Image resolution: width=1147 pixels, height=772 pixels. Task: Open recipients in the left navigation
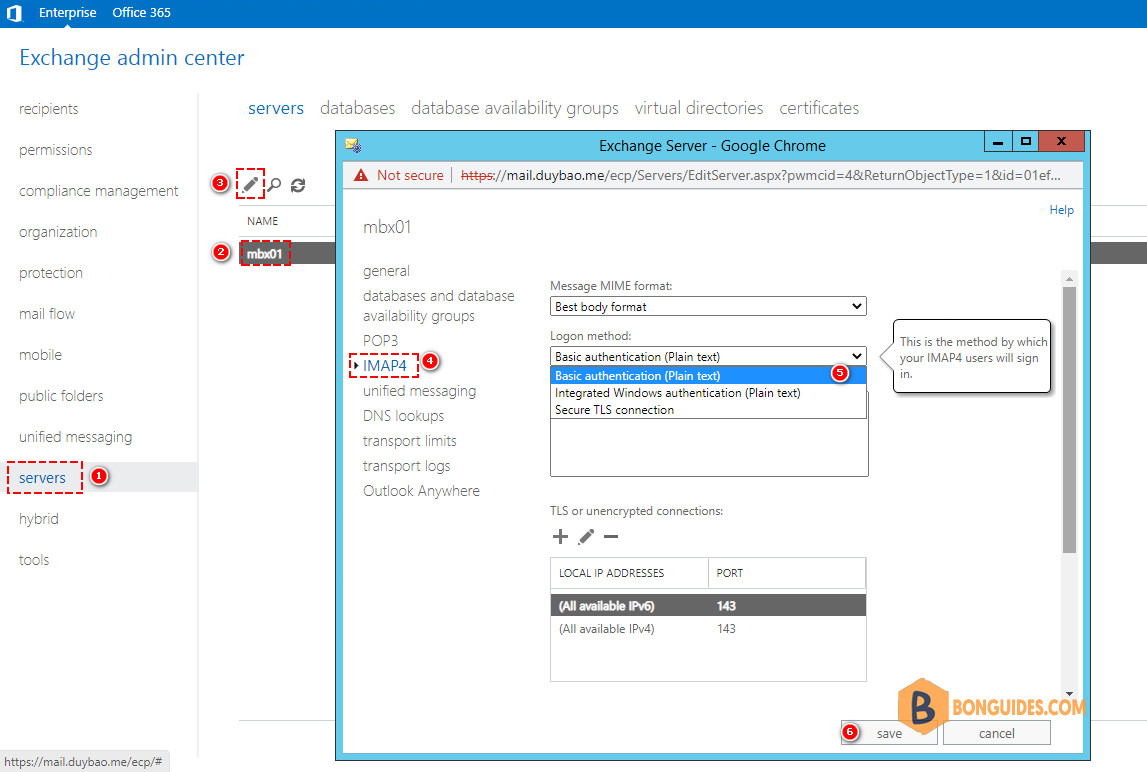[x=48, y=109]
